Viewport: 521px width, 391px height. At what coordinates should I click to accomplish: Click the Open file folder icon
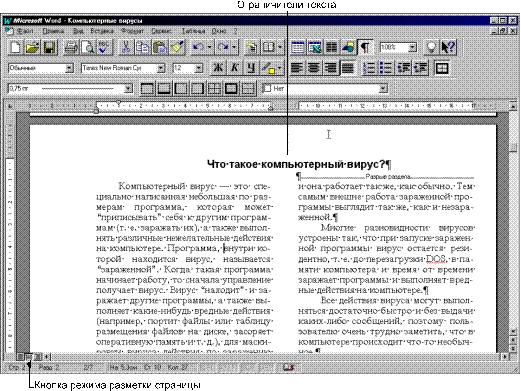(x=32, y=47)
